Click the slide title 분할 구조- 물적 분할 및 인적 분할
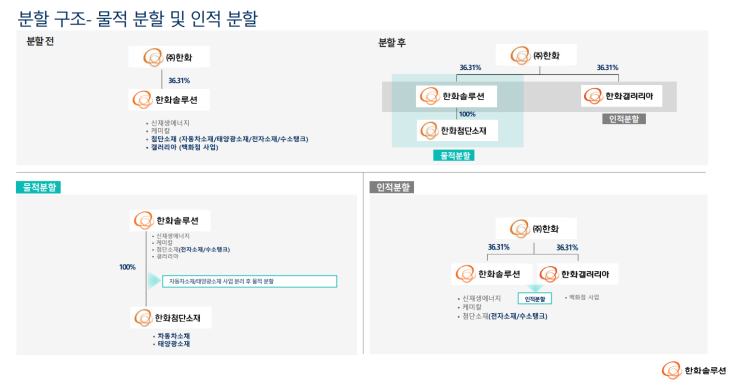This screenshot has width=743, height=385. 138,18
